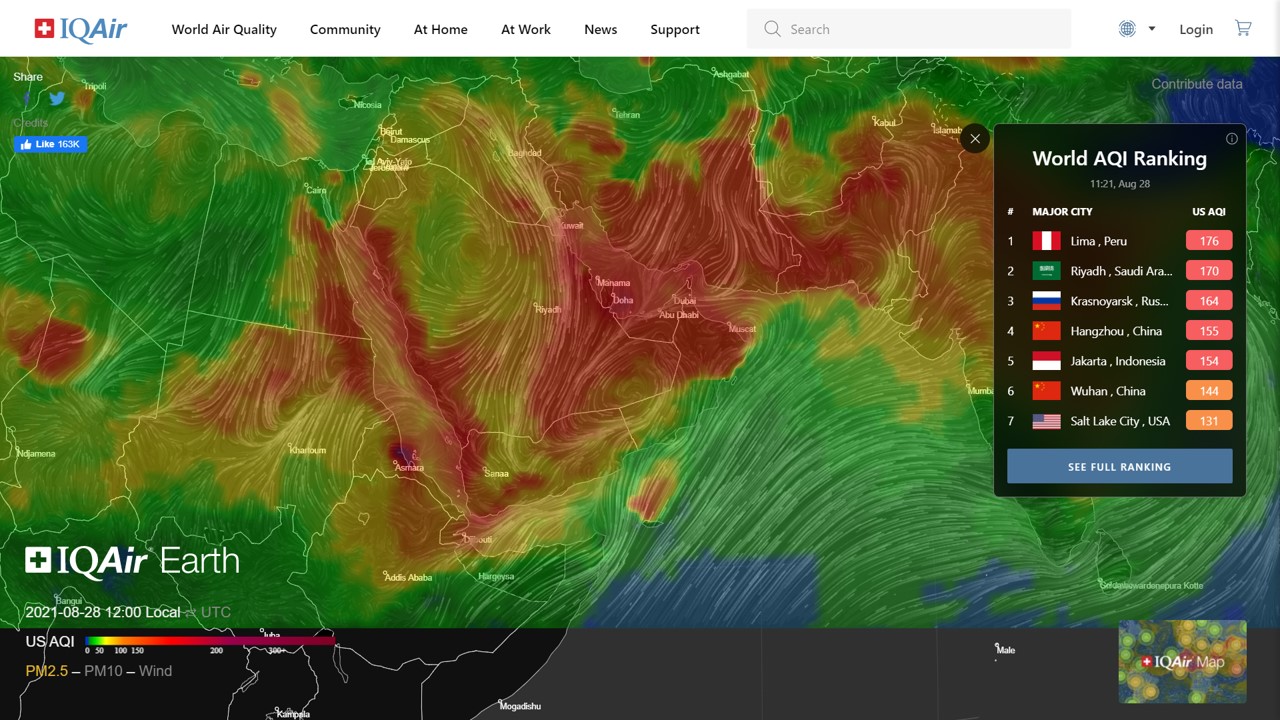Select Salt Lake City, USA in ranking
Image resolution: width=1280 pixels, height=720 pixels.
point(1120,421)
